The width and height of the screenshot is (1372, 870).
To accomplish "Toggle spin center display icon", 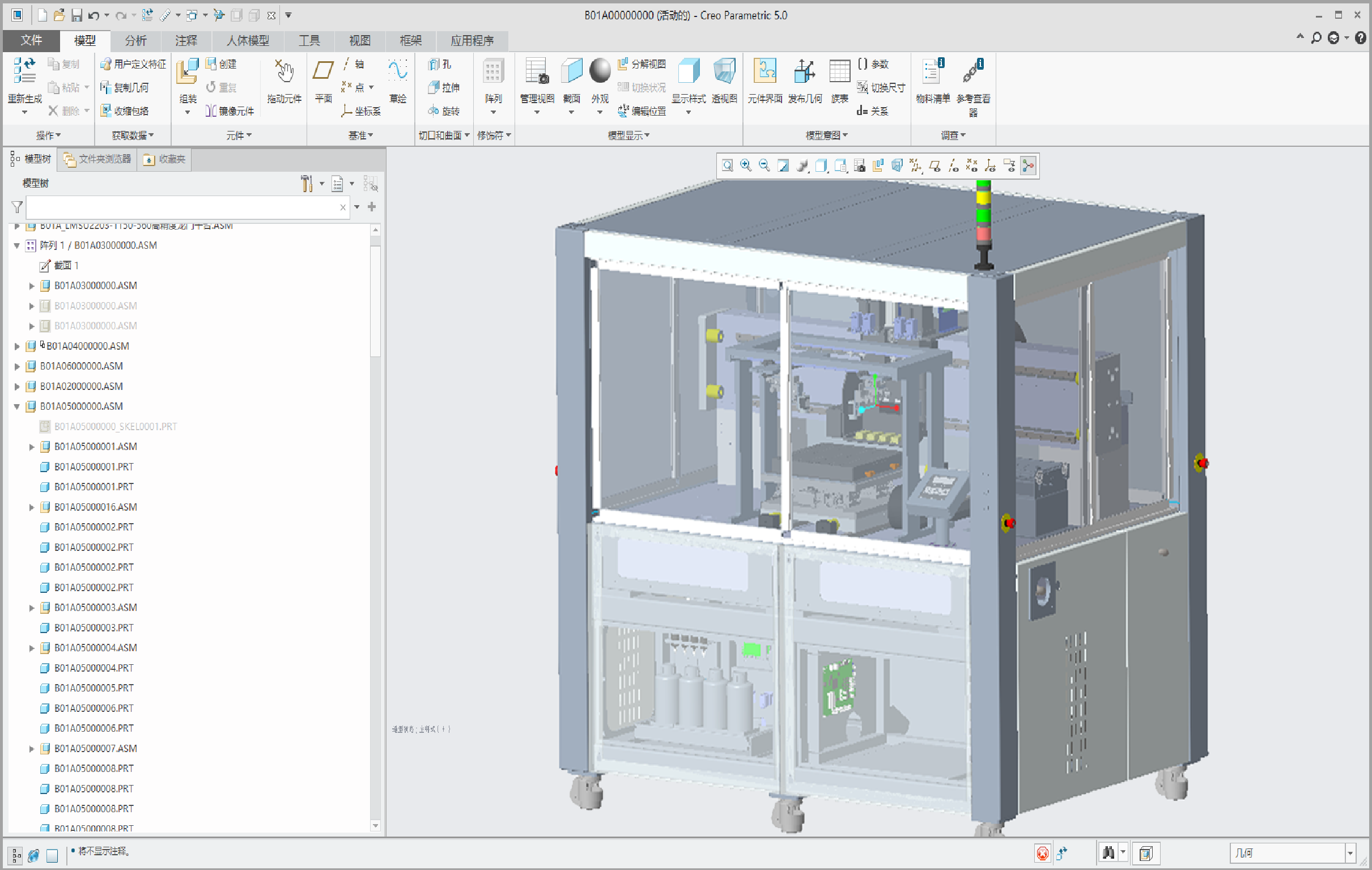I will click(1028, 166).
